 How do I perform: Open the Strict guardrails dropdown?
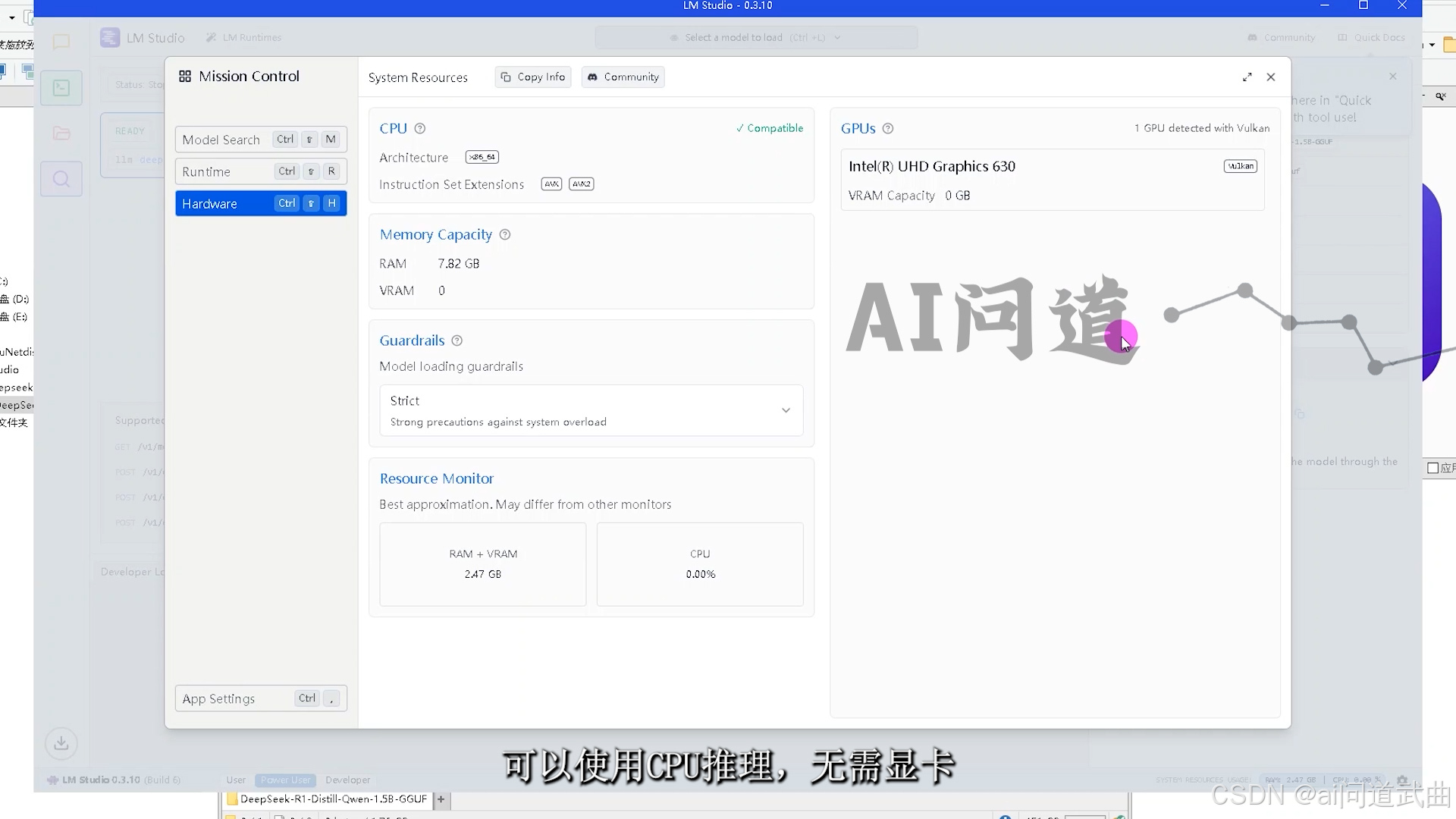tap(591, 410)
